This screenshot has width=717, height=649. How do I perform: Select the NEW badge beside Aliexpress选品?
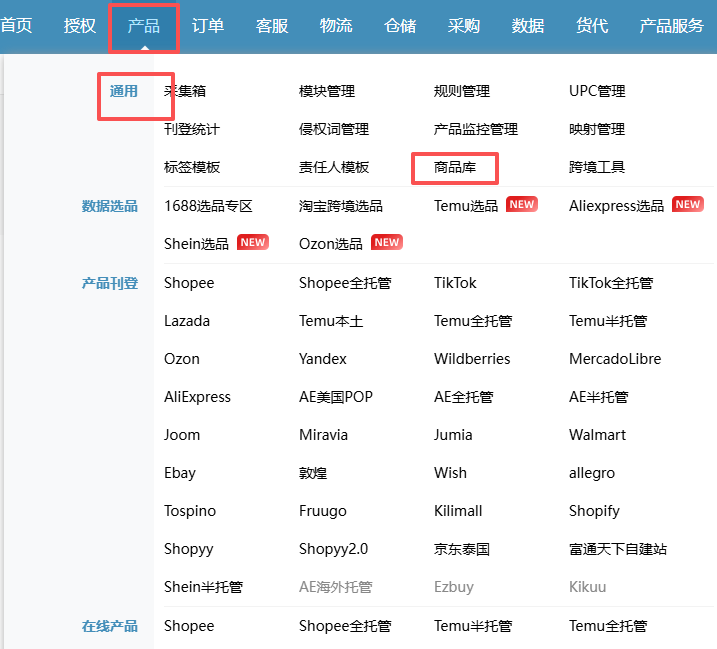(x=687, y=204)
